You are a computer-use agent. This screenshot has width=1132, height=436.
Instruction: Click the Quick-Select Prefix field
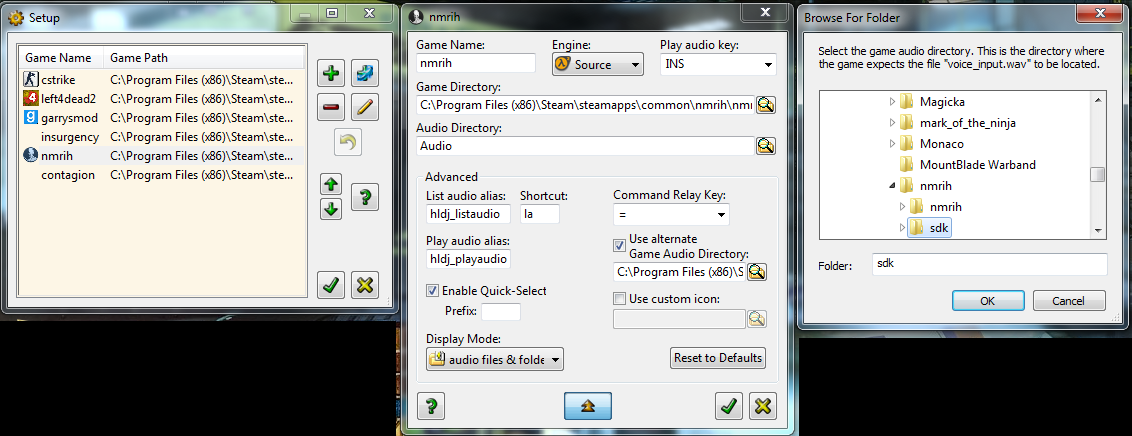coord(501,312)
